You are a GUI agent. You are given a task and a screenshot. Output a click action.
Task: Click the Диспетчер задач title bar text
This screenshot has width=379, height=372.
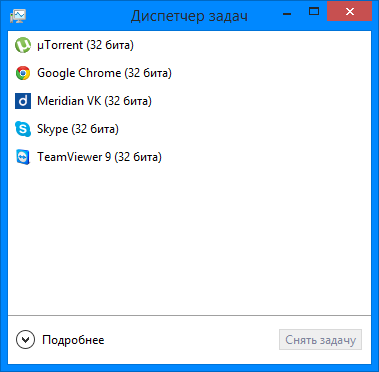pos(189,16)
